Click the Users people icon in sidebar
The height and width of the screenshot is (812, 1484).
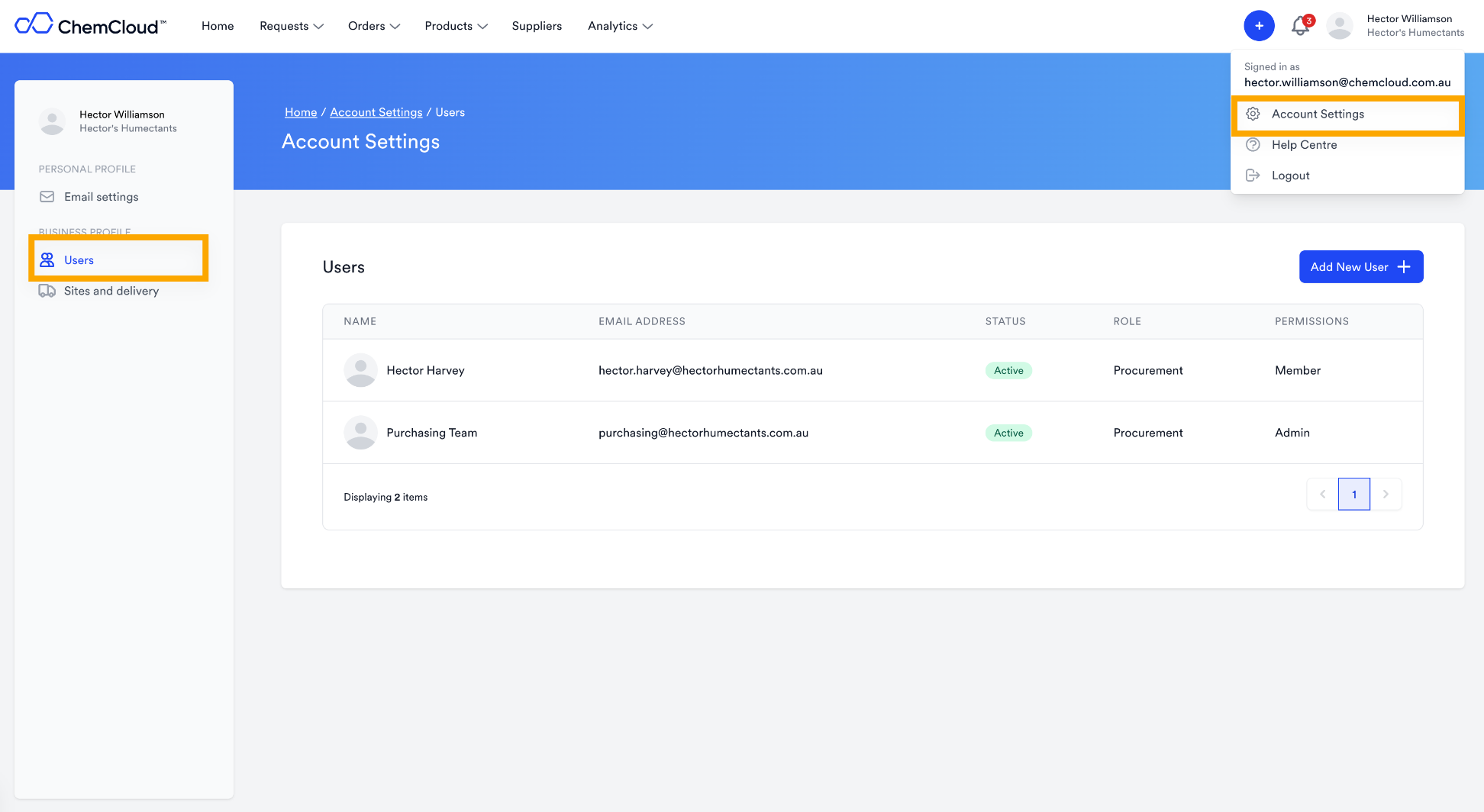tap(47, 260)
